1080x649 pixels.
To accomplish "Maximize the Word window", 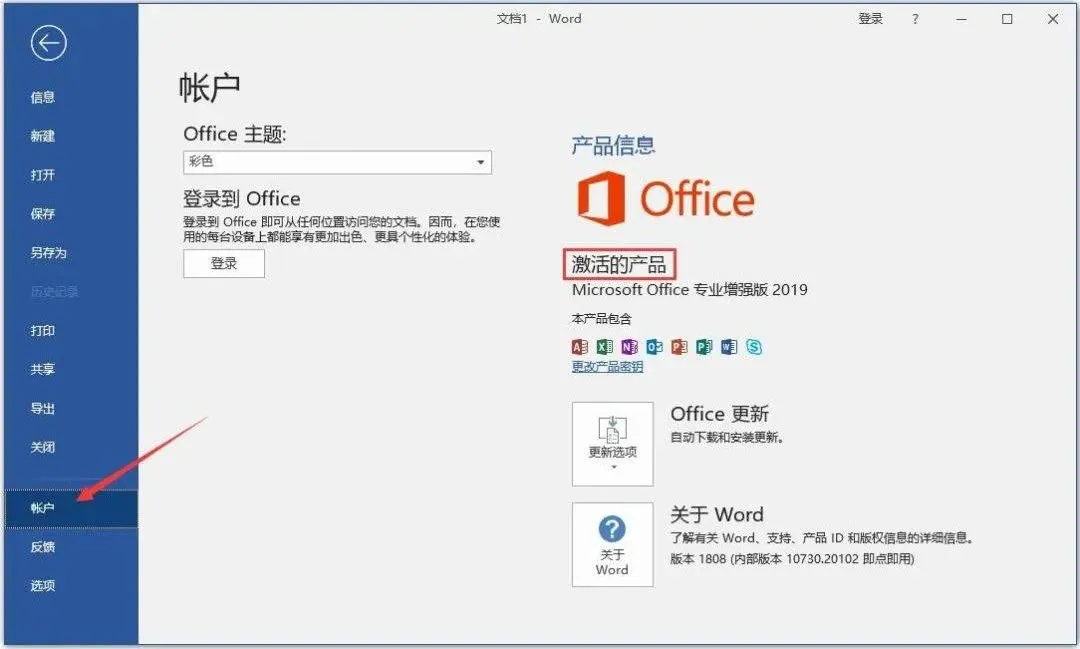I will (1007, 19).
